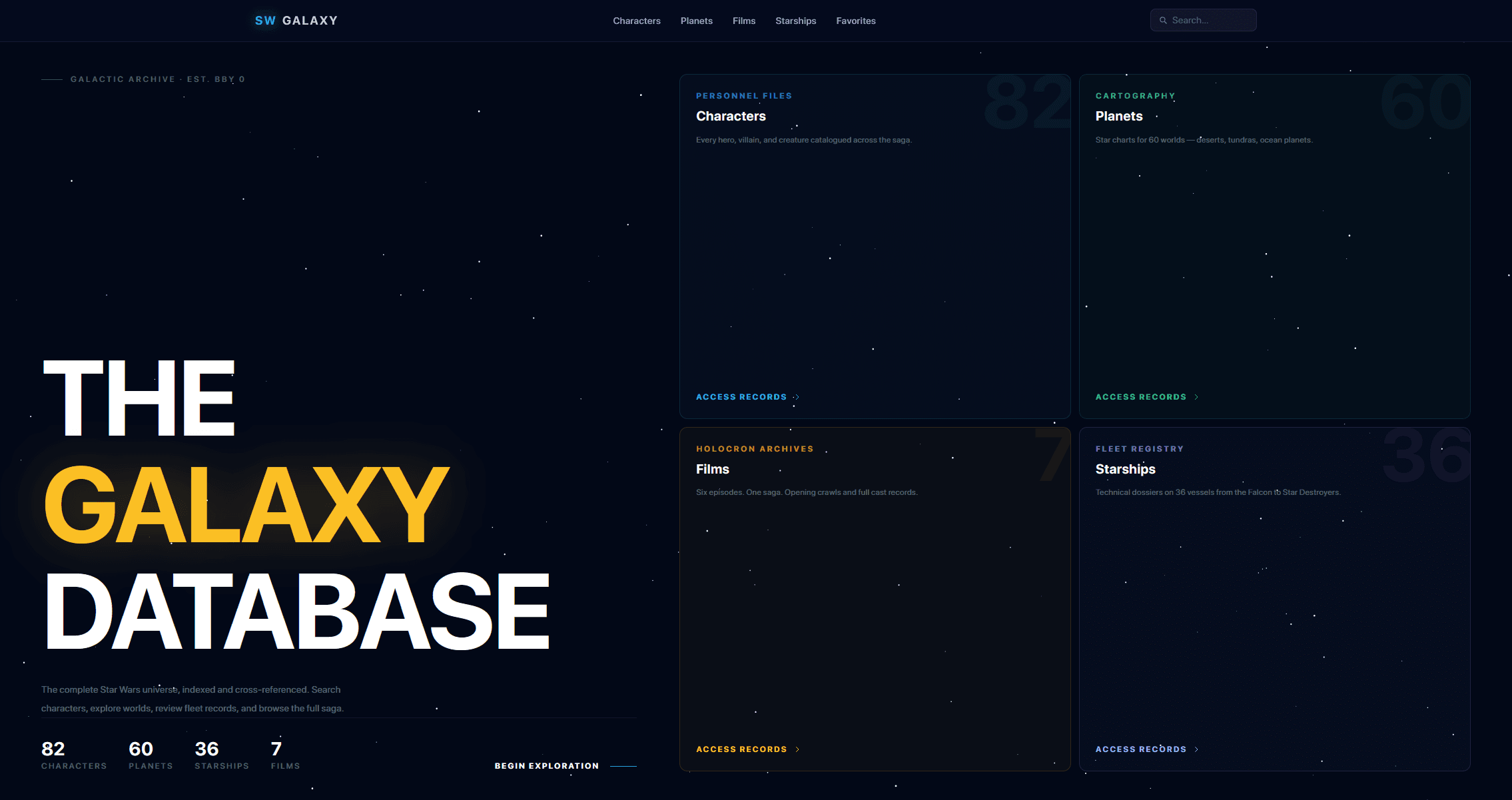Click Access Records in Characters card

point(741,397)
